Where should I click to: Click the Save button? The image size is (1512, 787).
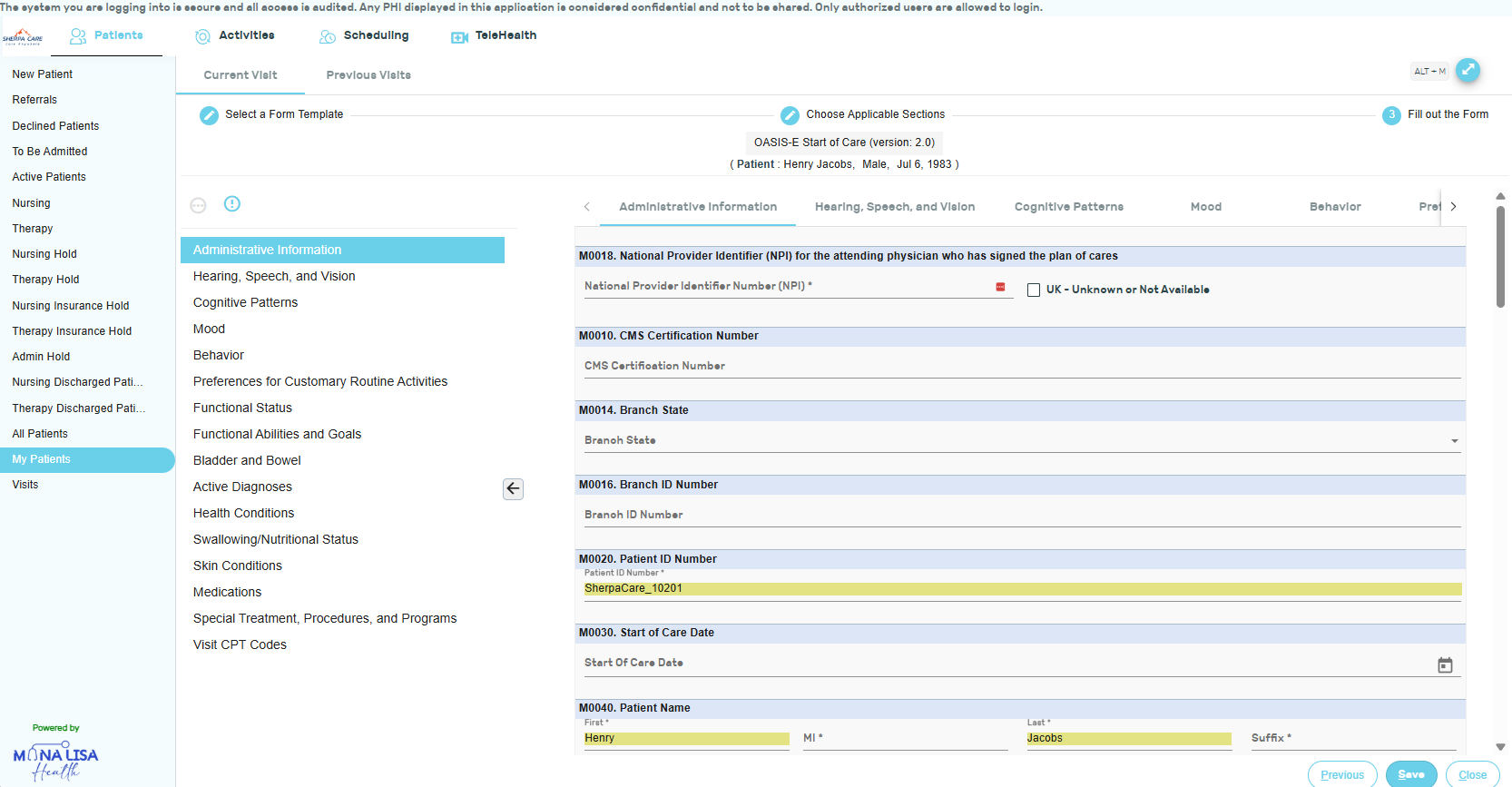point(1411,774)
